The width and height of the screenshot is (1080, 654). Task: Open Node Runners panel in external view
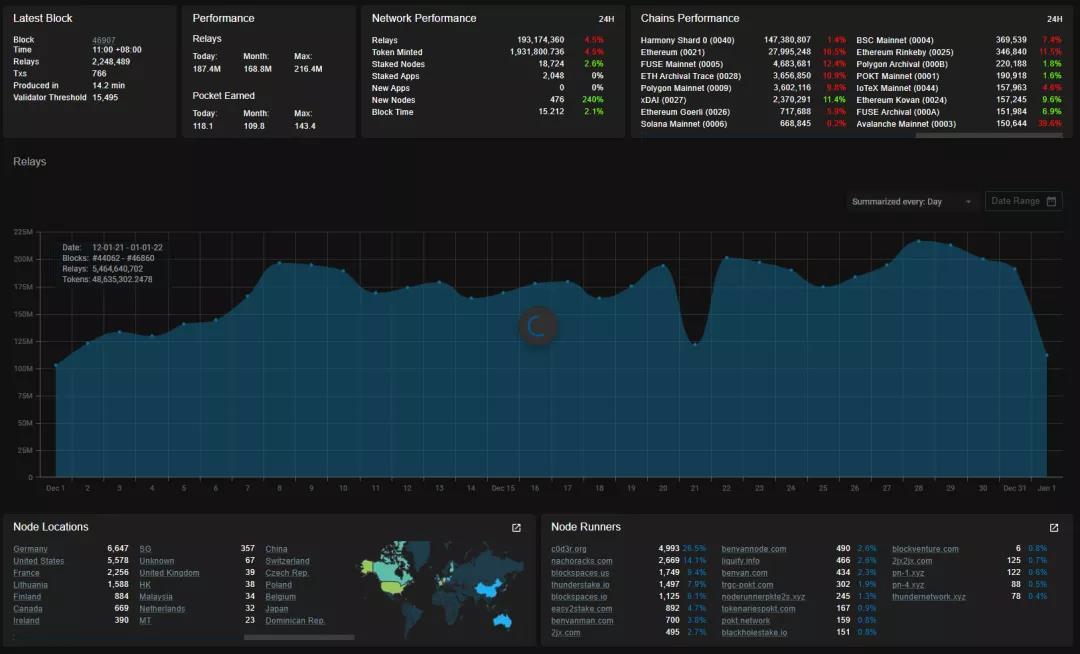tap(1053, 528)
